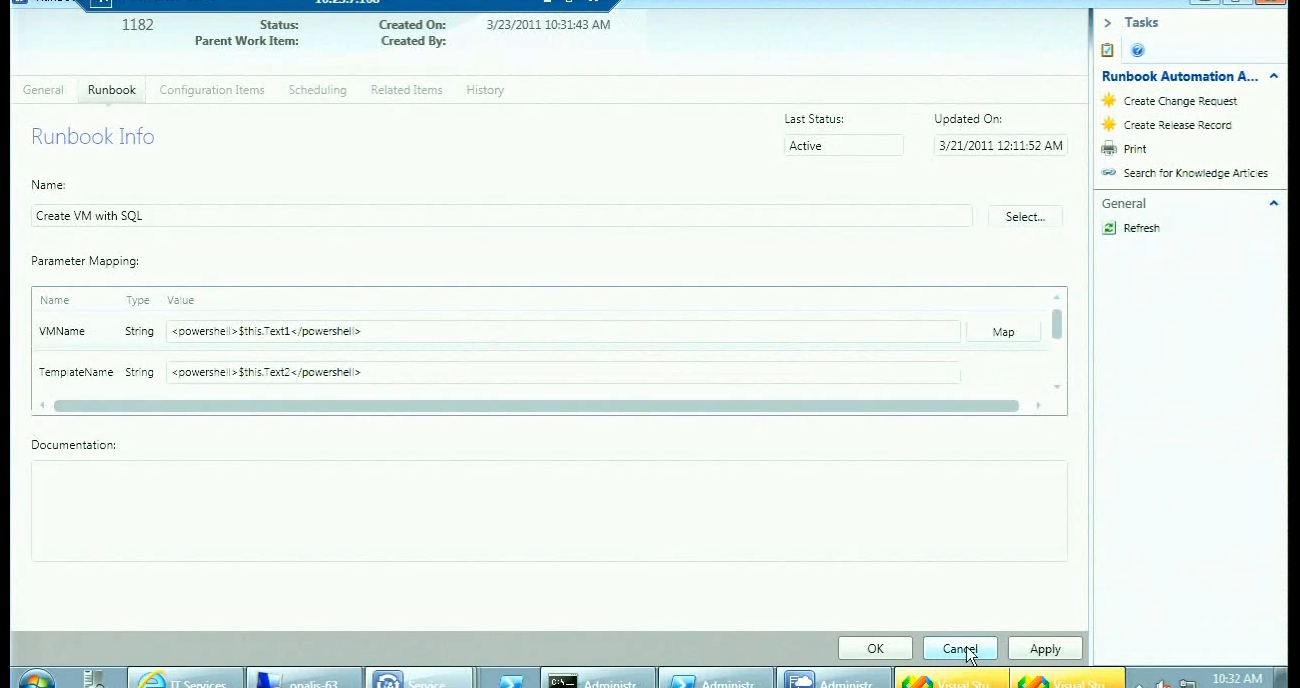Screen dimensions: 1300x688
Task: View the History tab
Action: (485, 90)
